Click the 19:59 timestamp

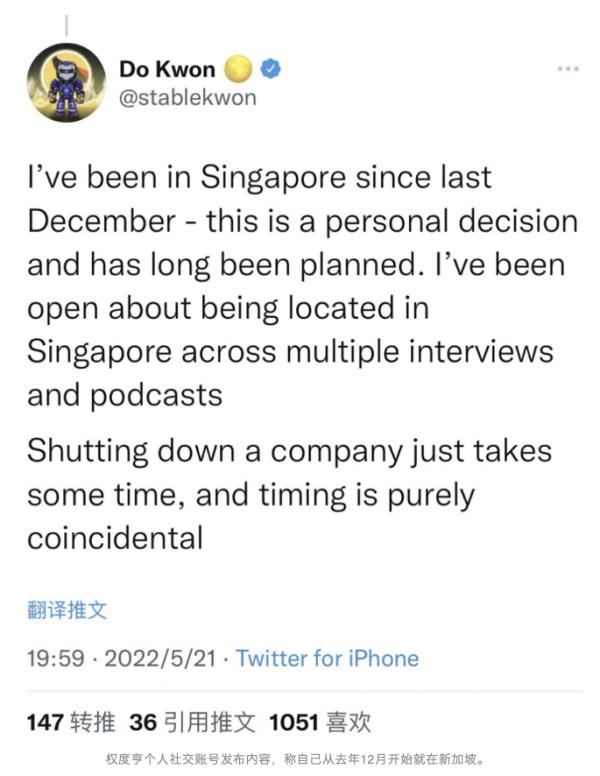click(x=55, y=658)
